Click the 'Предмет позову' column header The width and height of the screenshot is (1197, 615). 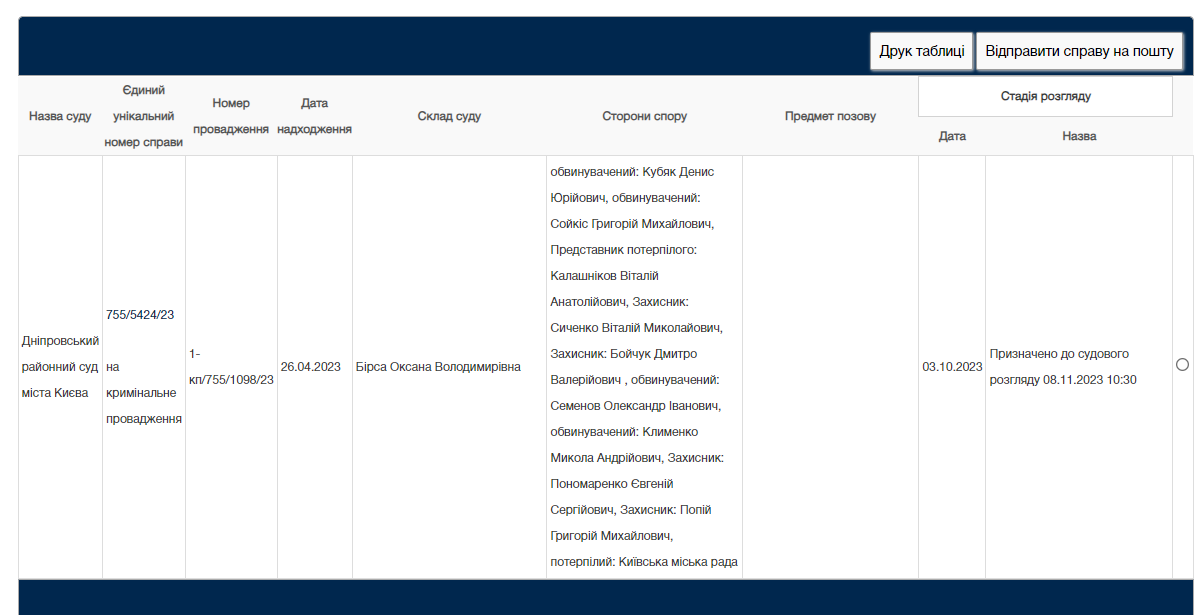830,116
